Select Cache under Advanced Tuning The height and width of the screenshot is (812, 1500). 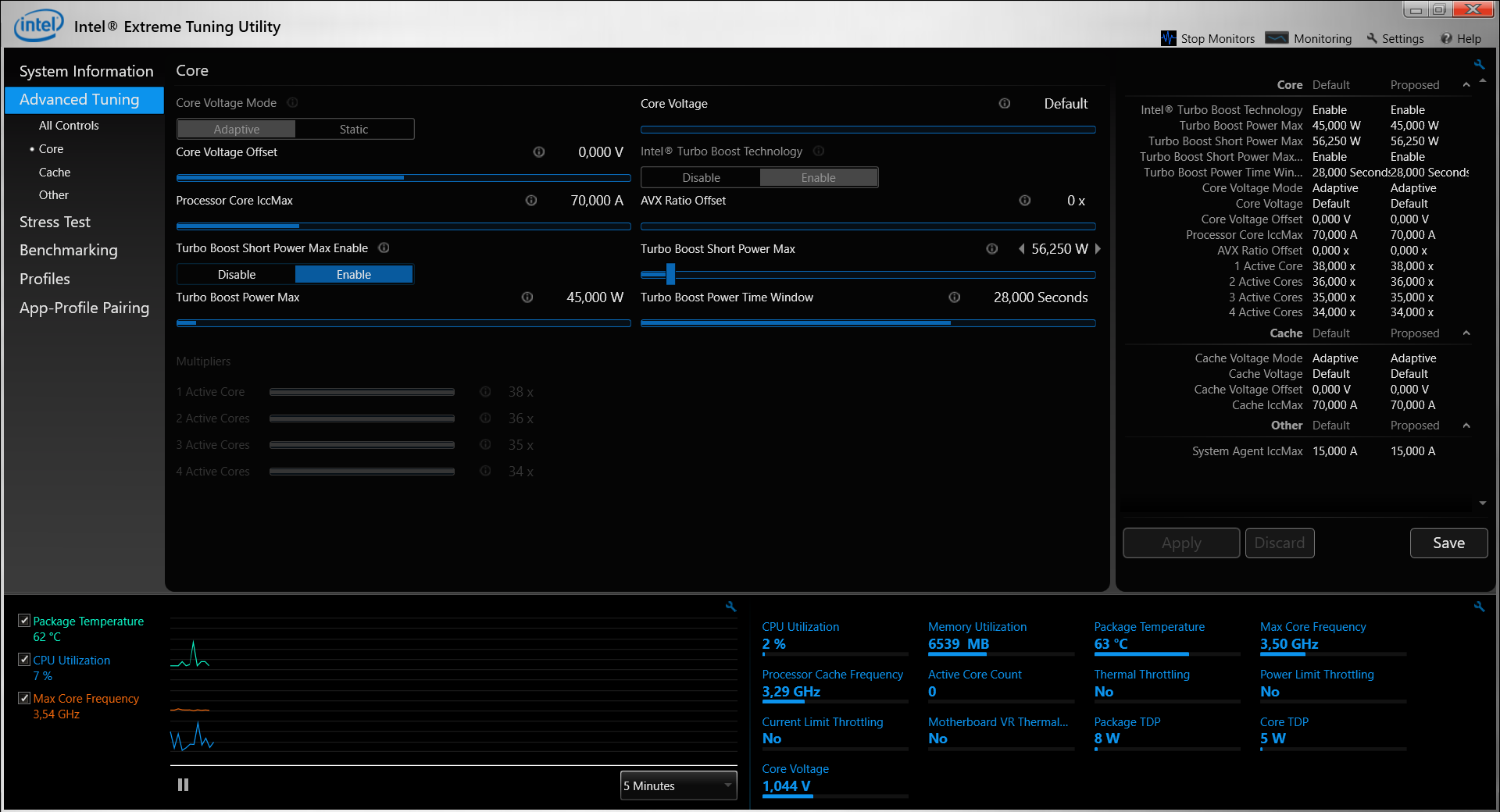(55, 173)
